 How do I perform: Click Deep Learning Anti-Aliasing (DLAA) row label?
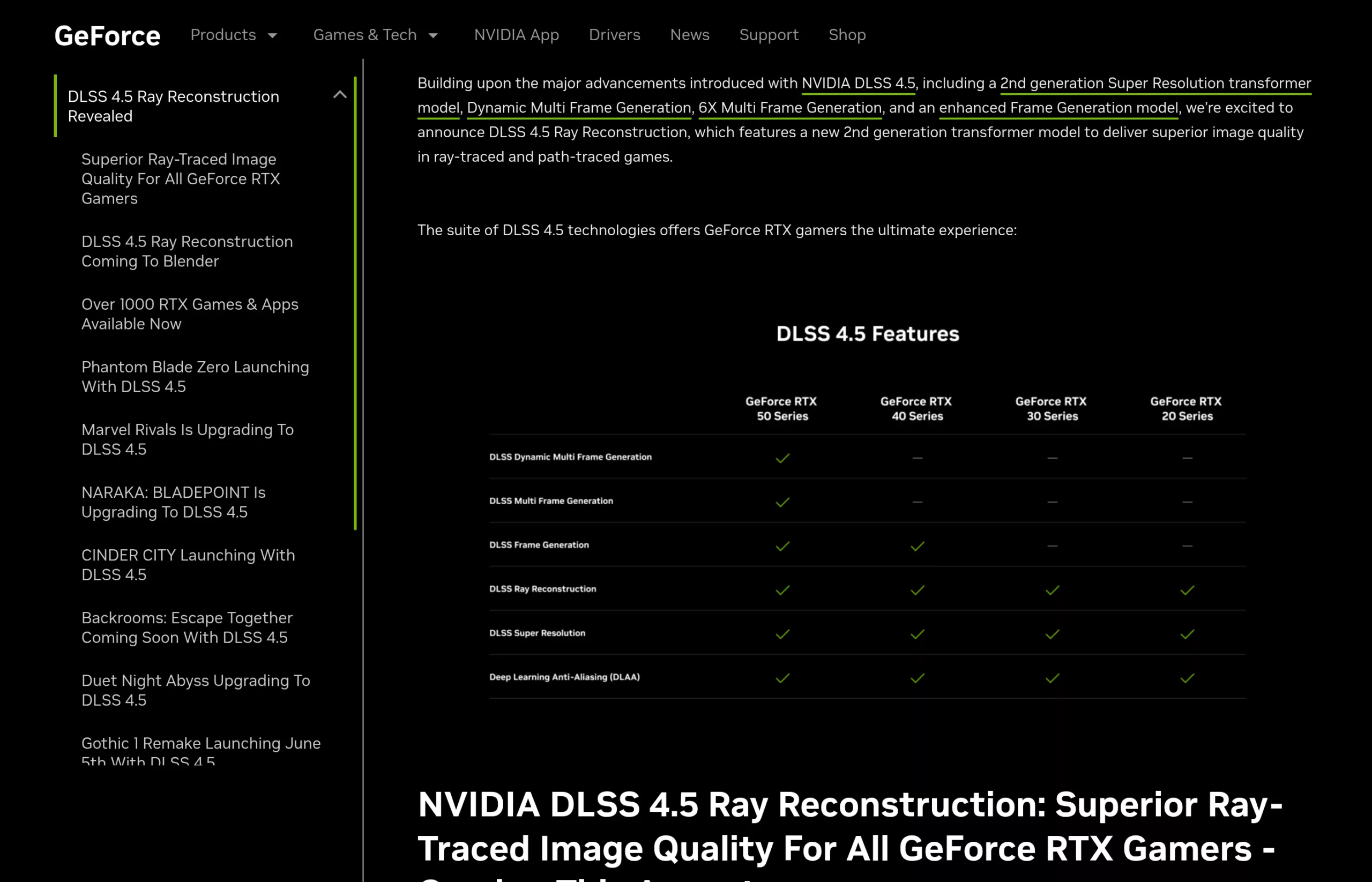pyautogui.click(x=564, y=677)
